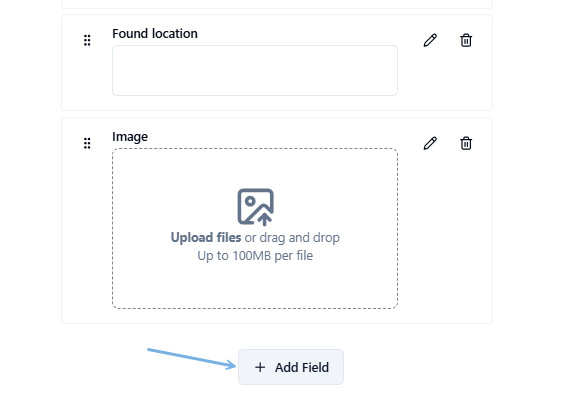The width and height of the screenshot is (566, 404).
Task: Click the plus icon on Add Field
Action: tap(260, 368)
